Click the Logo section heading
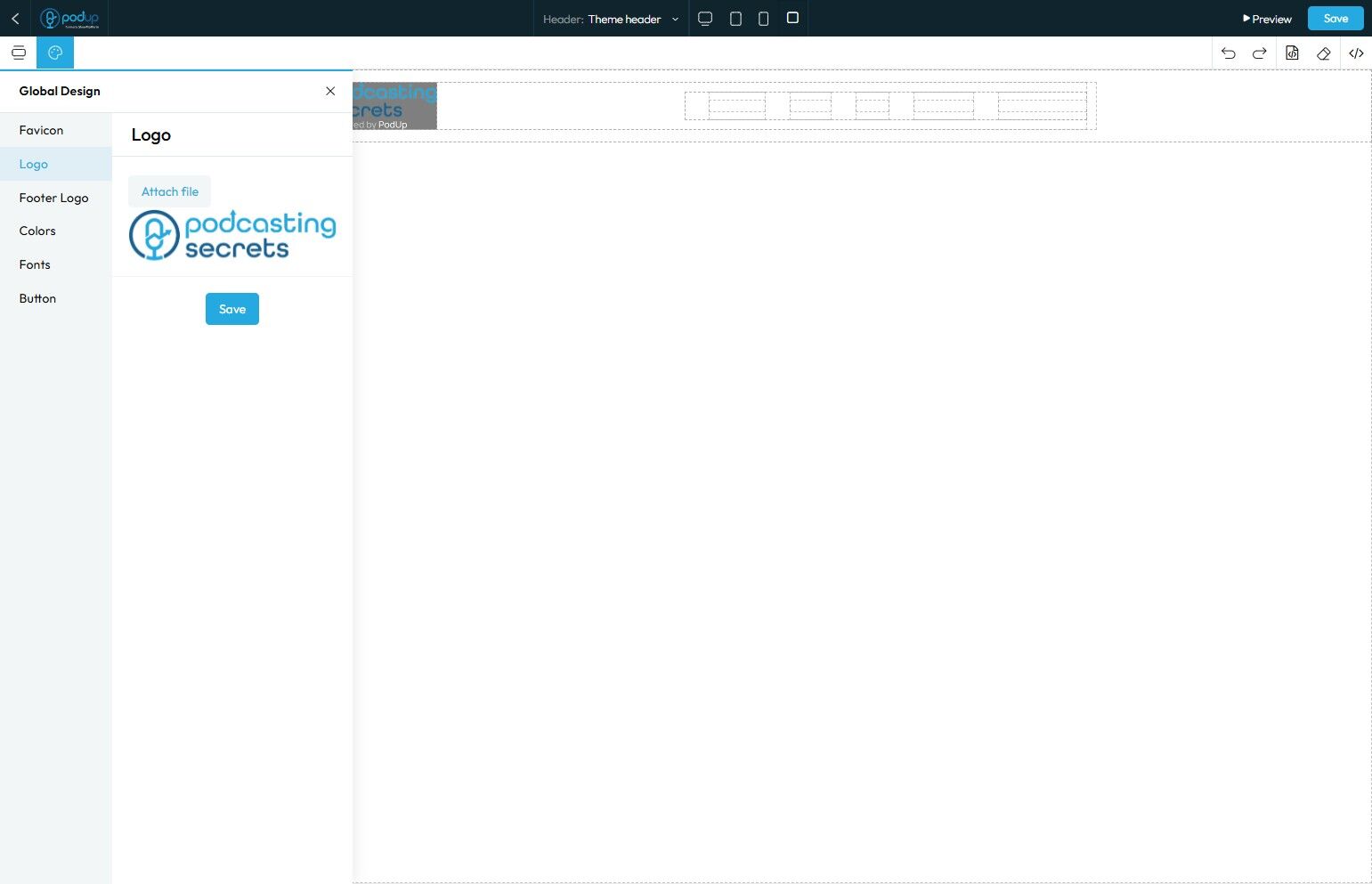Viewport: 1372px width, 884px height. tap(151, 134)
